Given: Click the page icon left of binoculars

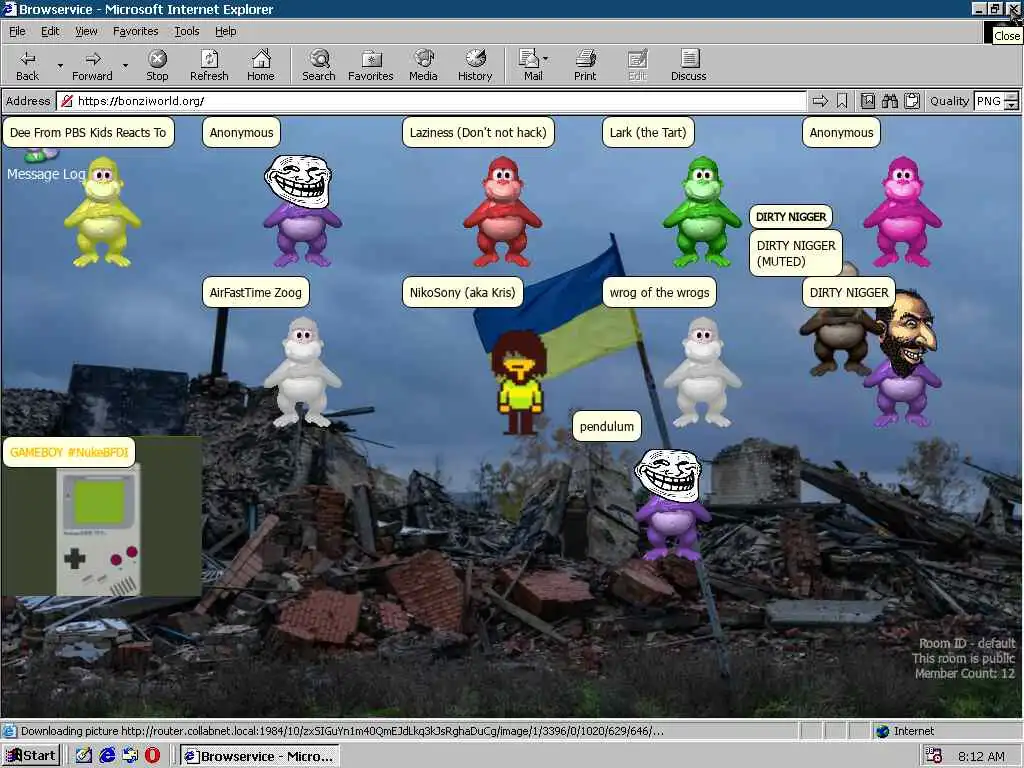Looking at the screenshot, I should tap(867, 101).
